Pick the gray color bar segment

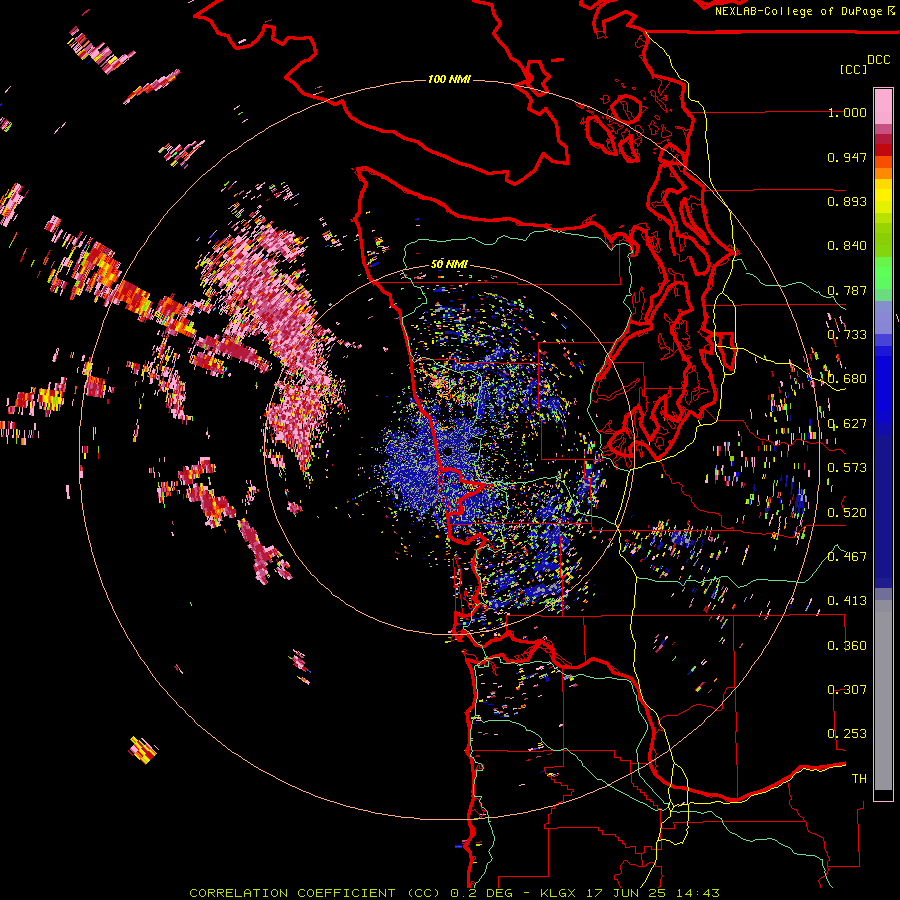tap(883, 695)
